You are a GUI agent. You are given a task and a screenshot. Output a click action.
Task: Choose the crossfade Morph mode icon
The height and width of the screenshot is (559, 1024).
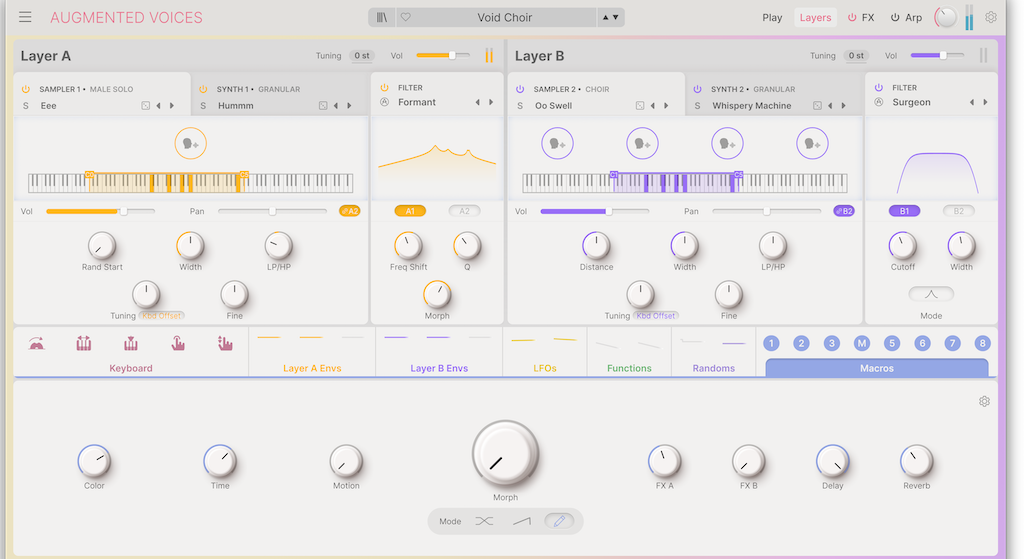484,521
